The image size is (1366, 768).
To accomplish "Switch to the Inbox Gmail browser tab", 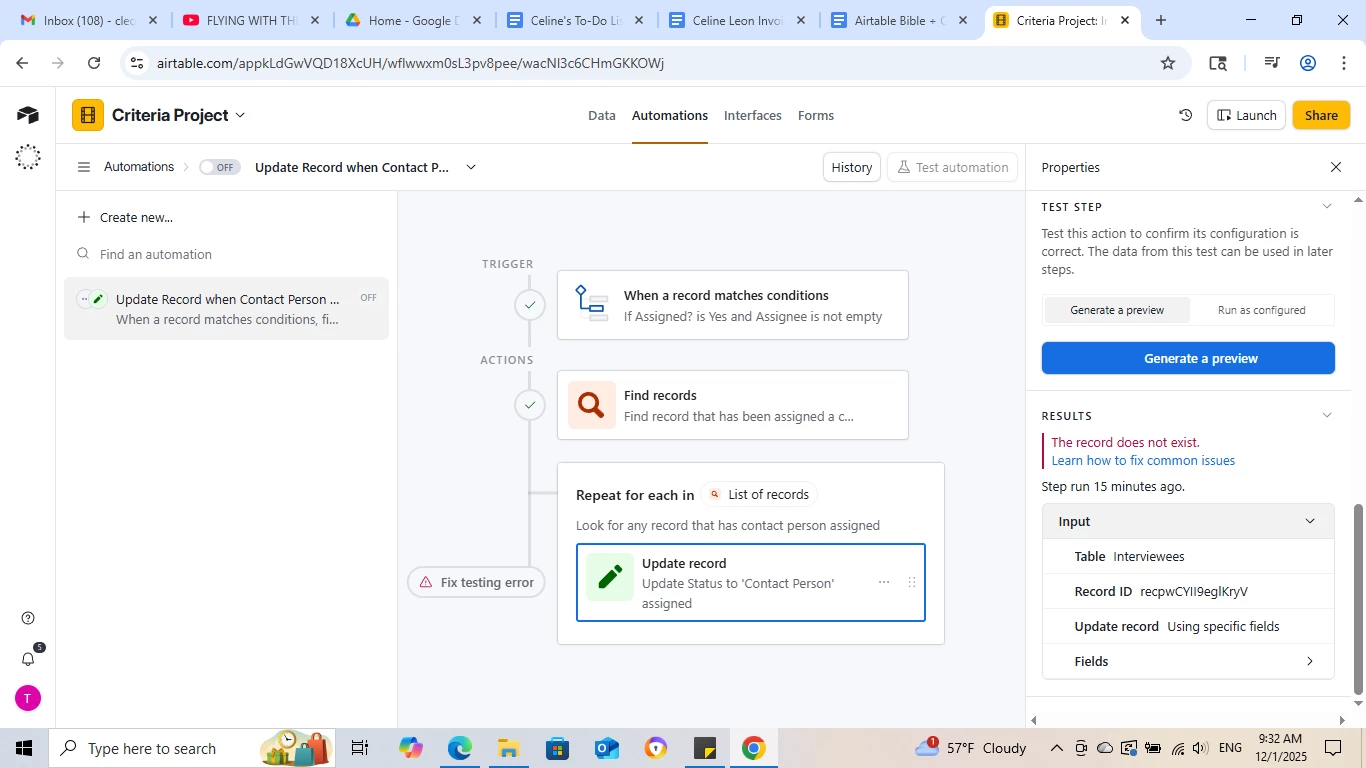I will 90,20.
